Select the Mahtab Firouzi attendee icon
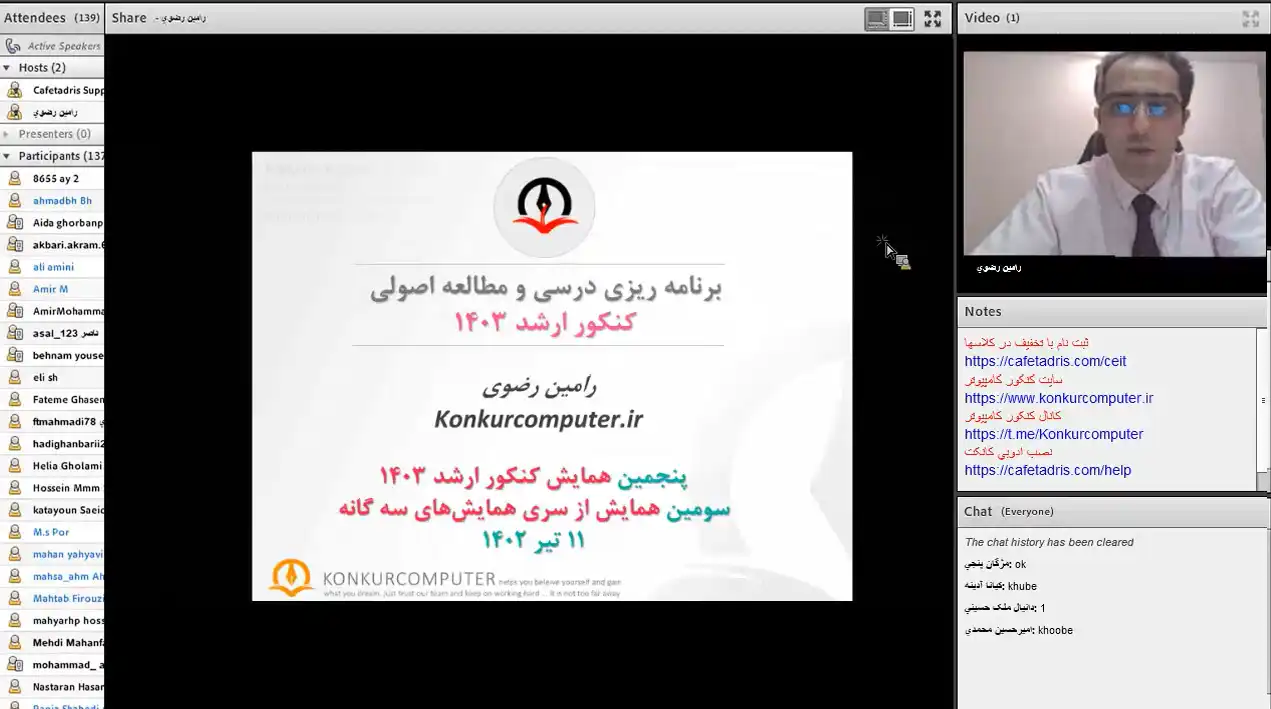This screenshot has width=1271, height=709. pyautogui.click(x=14, y=598)
